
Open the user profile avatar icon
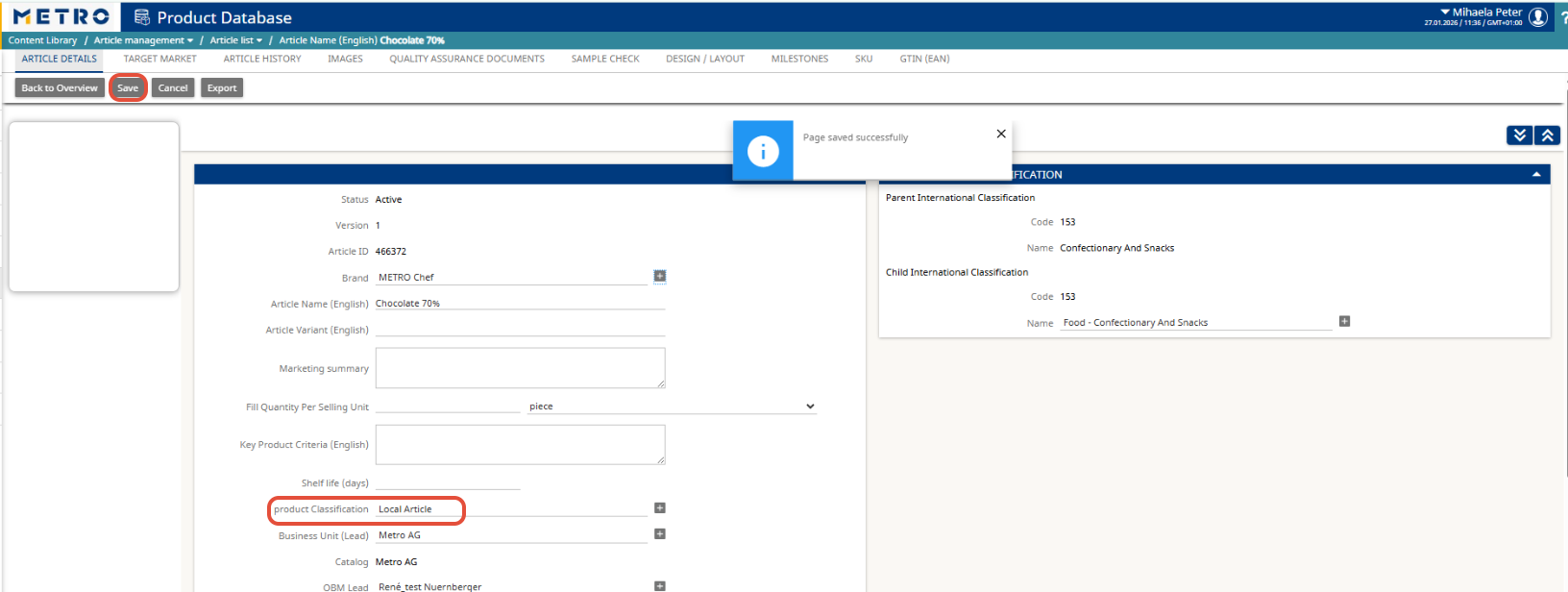(x=1538, y=17)
